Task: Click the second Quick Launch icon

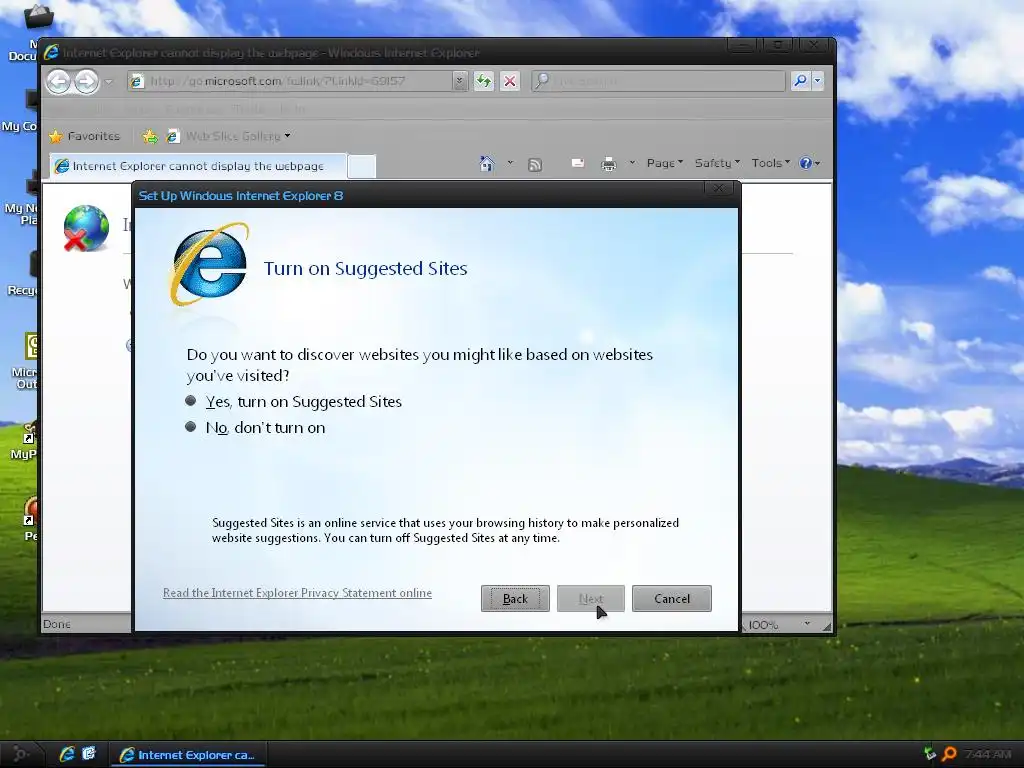Action: coord(89,754)
